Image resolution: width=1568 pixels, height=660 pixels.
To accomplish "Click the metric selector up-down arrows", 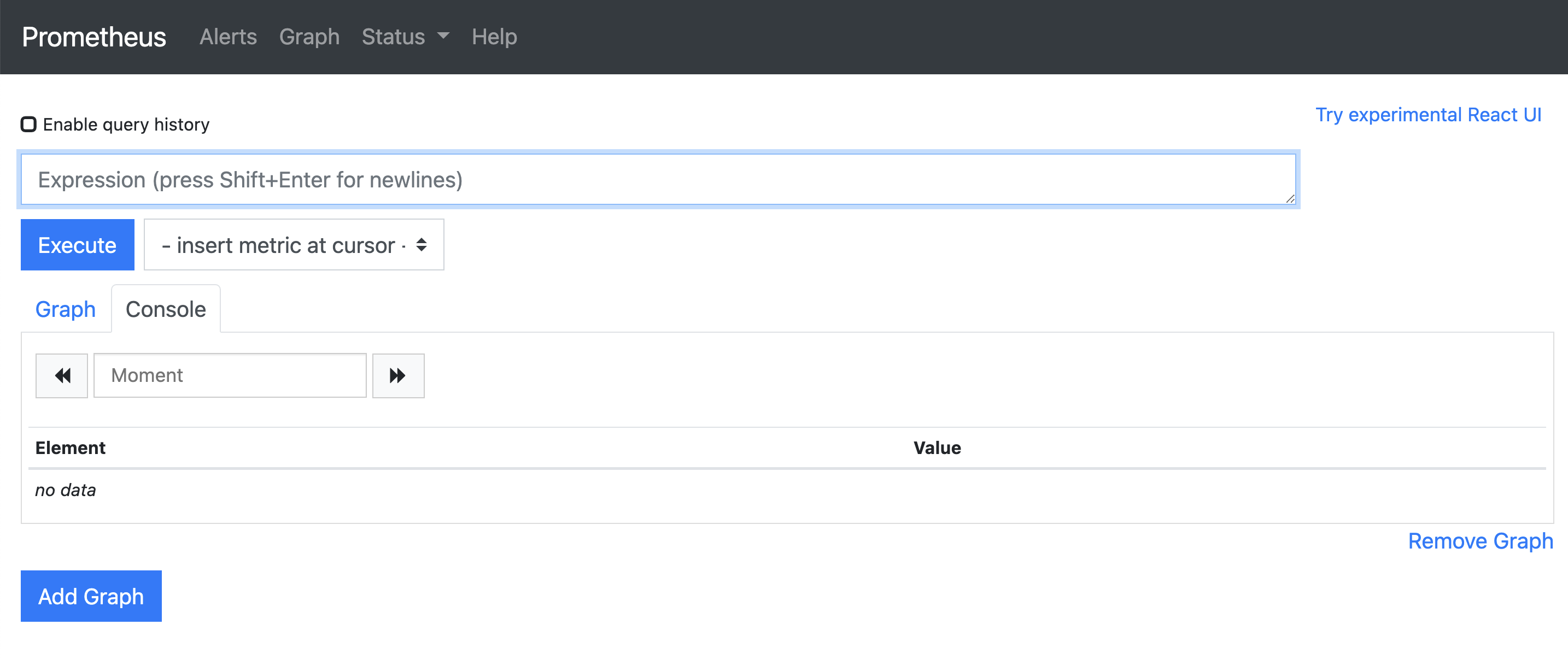I will 421,245.
